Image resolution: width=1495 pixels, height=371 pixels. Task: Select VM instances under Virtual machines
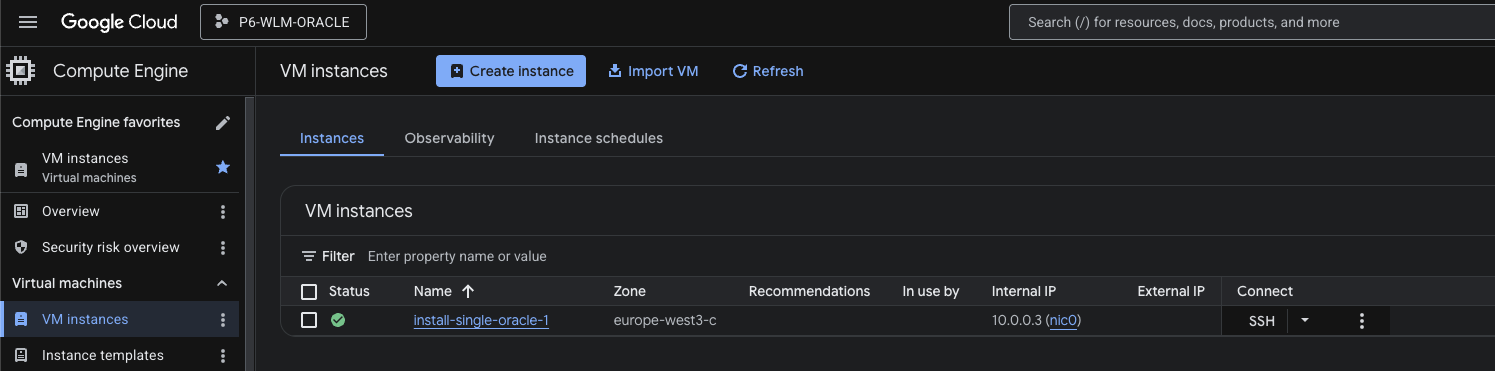coord(85,319)
